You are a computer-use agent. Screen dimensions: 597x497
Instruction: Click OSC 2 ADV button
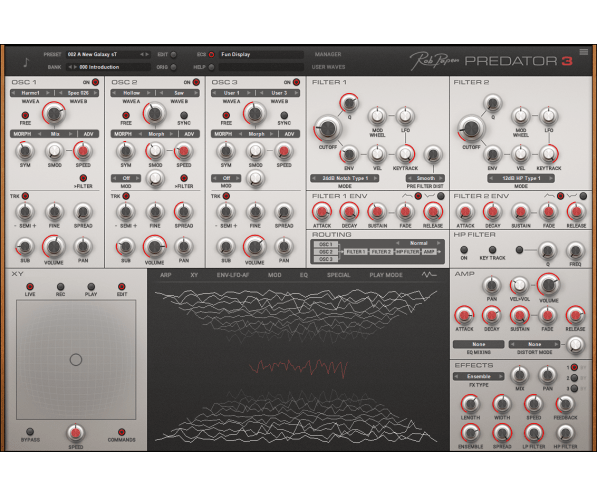[x=189, y=134]
